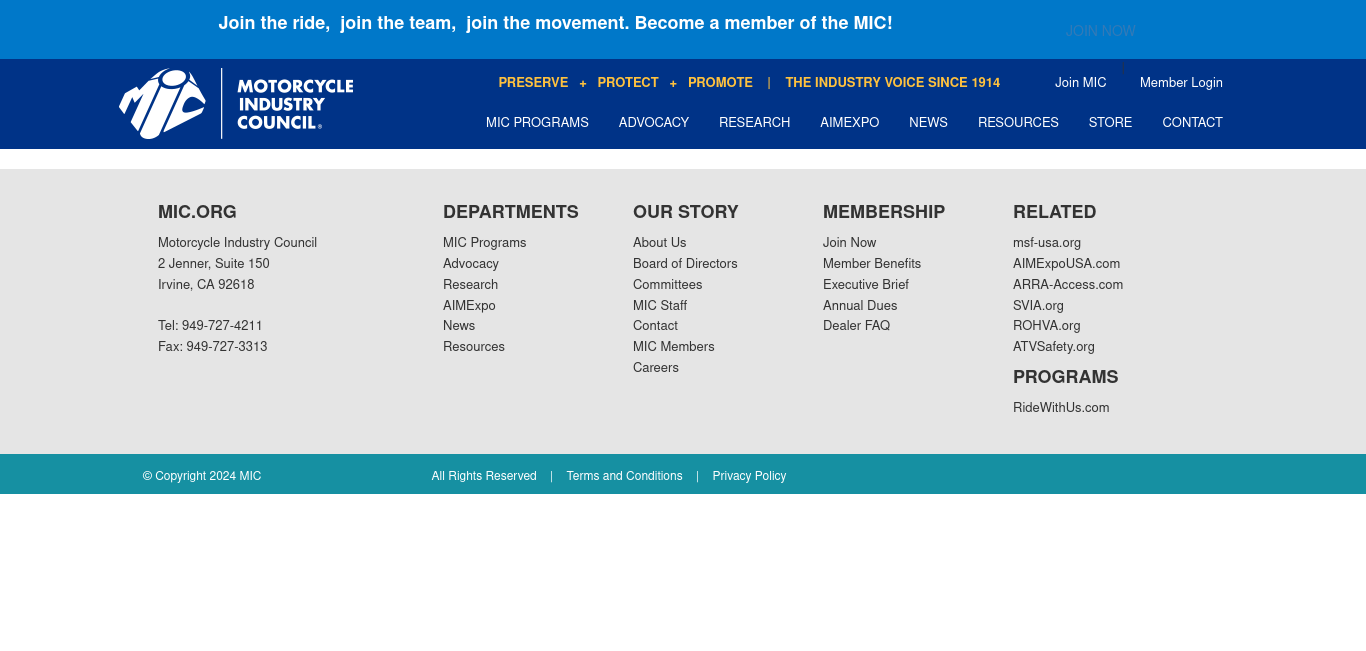Click THE INDUSTRY VOICE SINCE 1914 text
The width and height of the screenshot is (1366, 651).
pos(892,83)
